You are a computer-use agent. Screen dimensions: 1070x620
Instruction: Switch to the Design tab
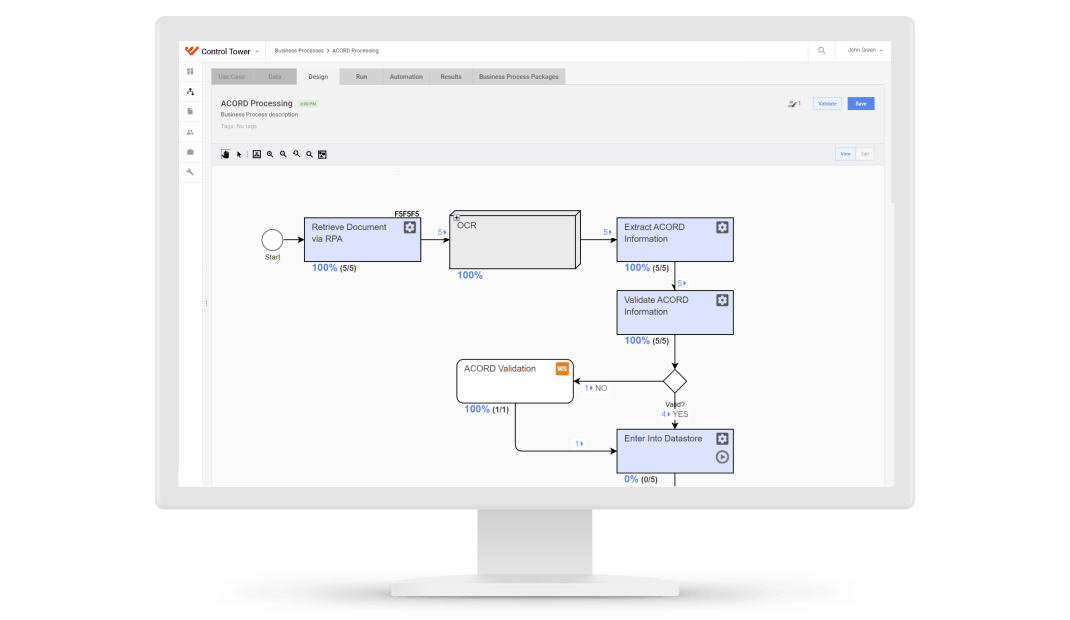click(x=318, y=76)
